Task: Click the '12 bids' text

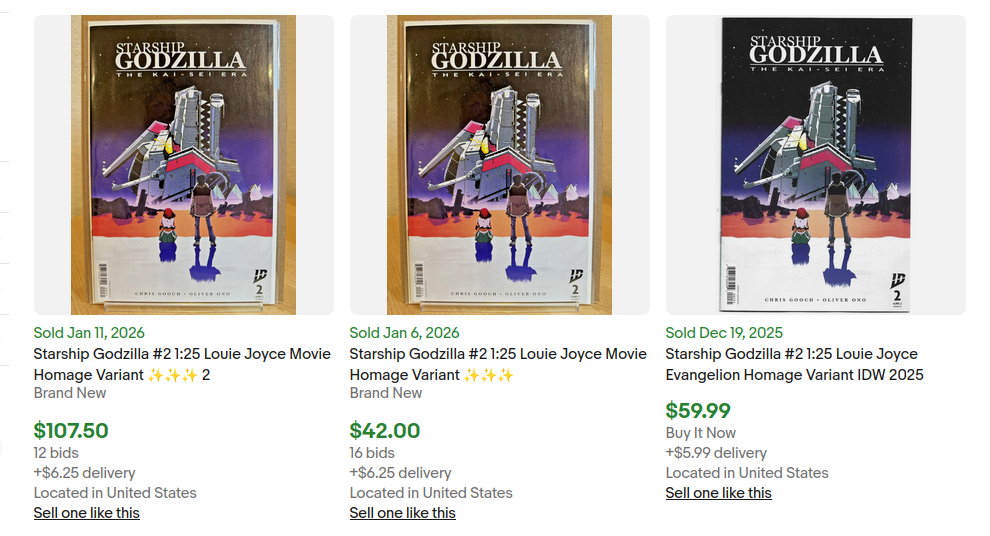Action: click(x=56, y=453)
